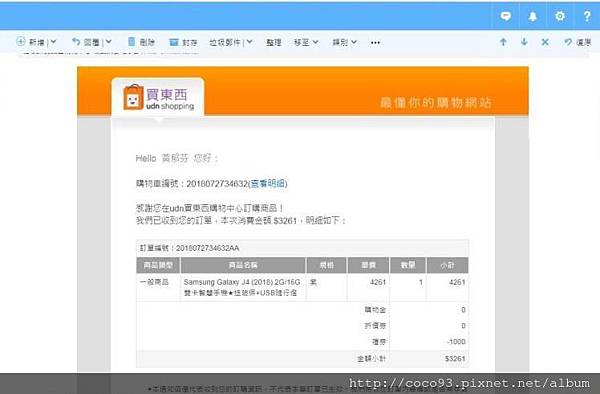Open the chat bubble icon in header
Viewport: 600px width, 394px height.
click(x=505, y=16)
